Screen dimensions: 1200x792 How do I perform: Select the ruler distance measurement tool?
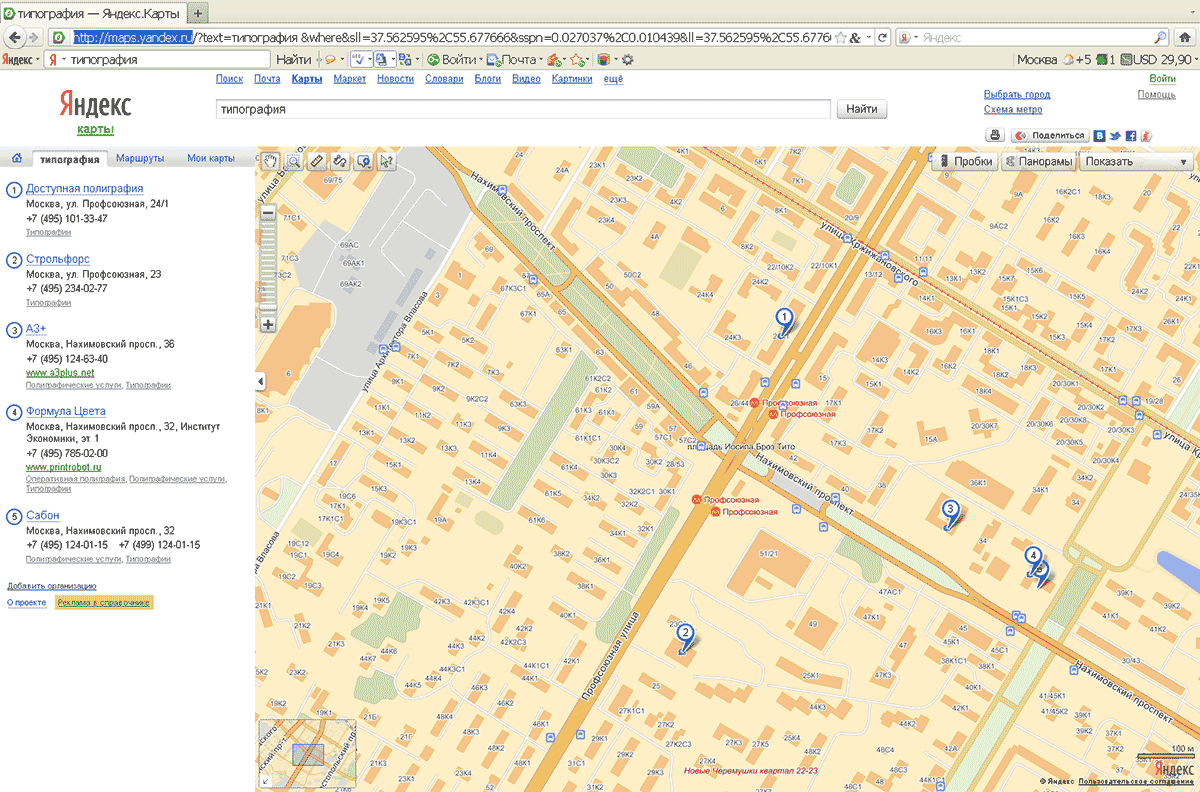[317, 160]
